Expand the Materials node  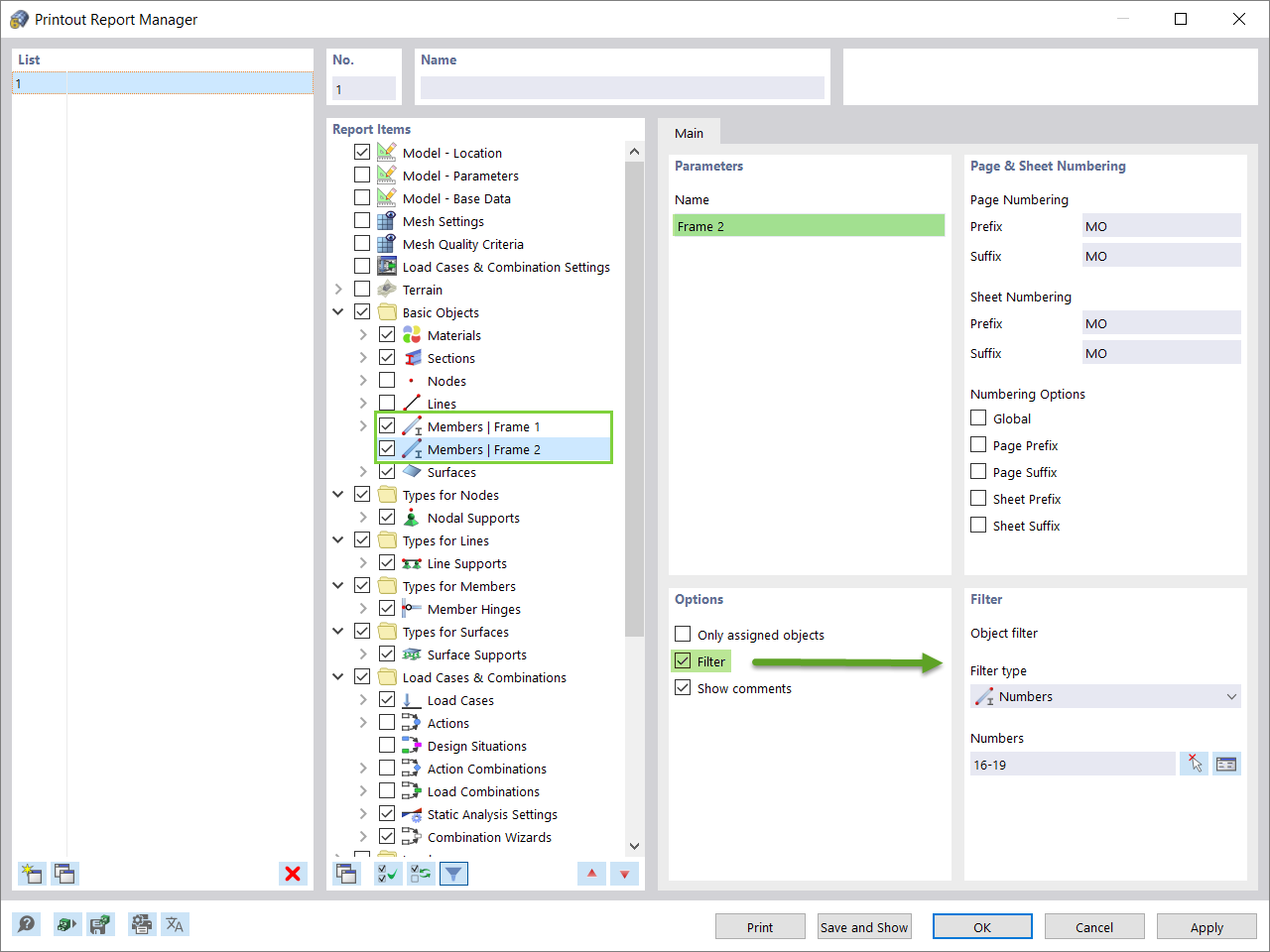click(363, 335)
